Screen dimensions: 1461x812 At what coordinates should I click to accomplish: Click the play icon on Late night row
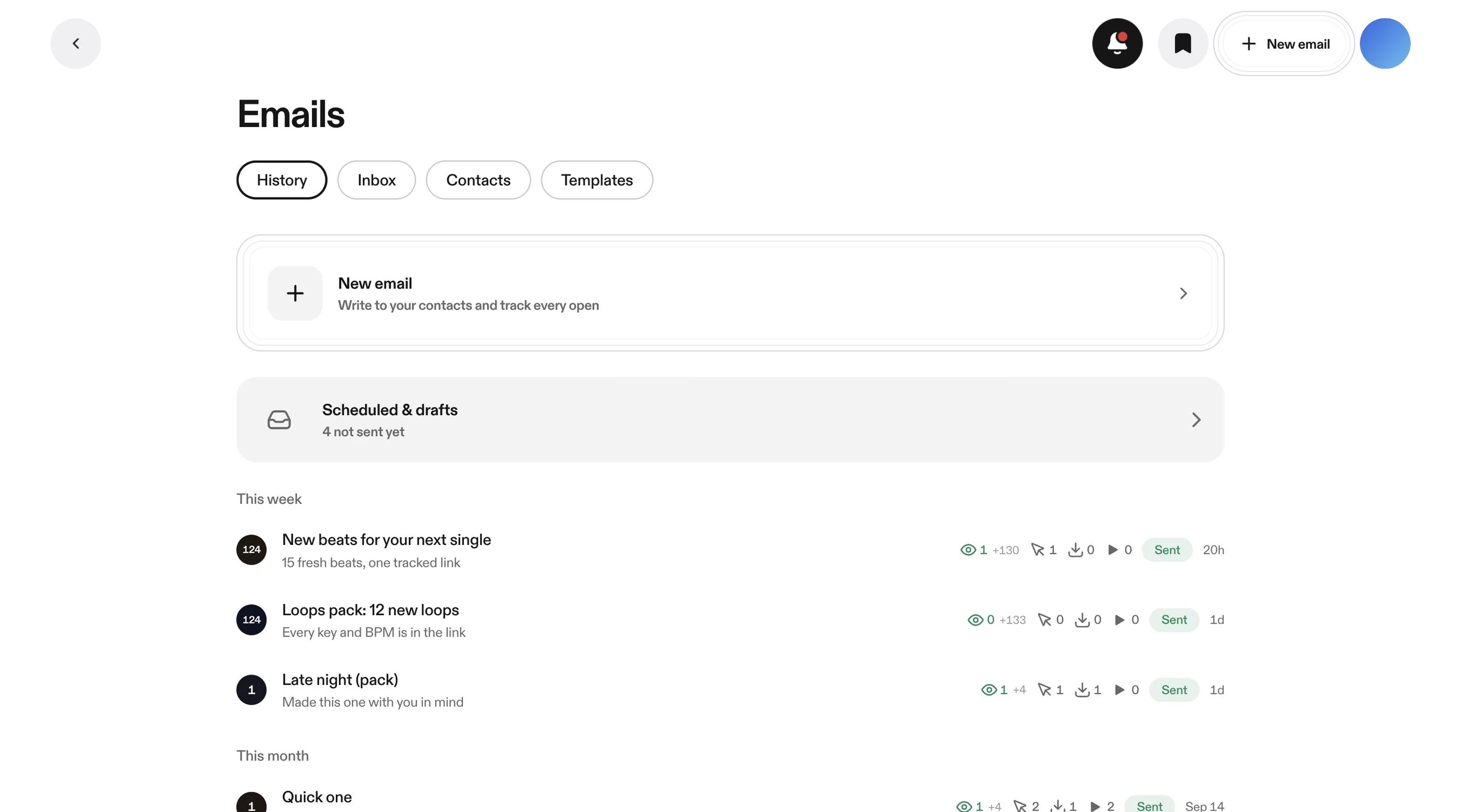coord(1119,690)
